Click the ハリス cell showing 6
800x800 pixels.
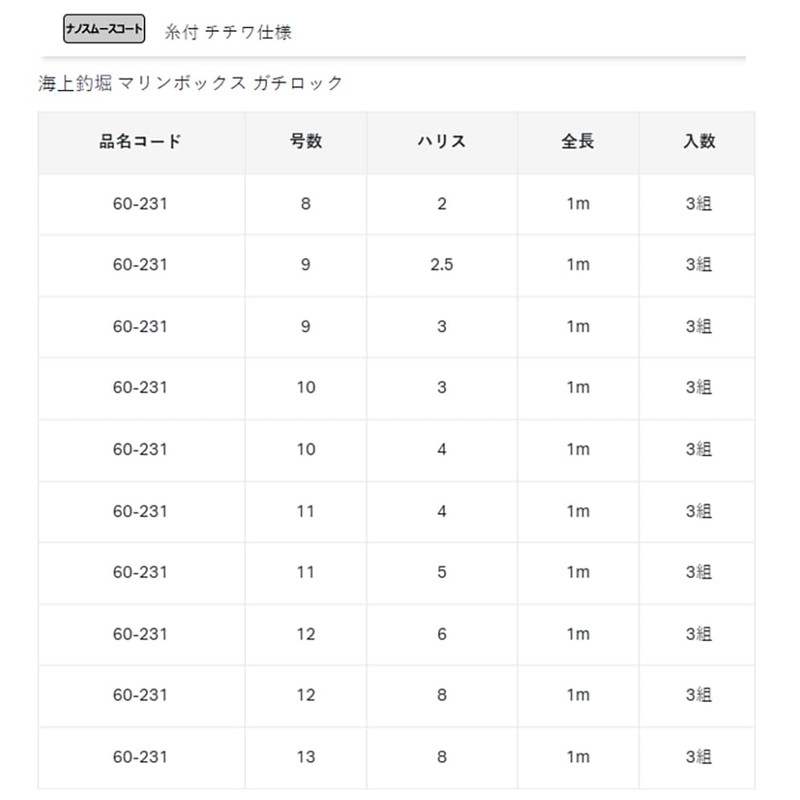pyautogui.click(x=442, y=634)
